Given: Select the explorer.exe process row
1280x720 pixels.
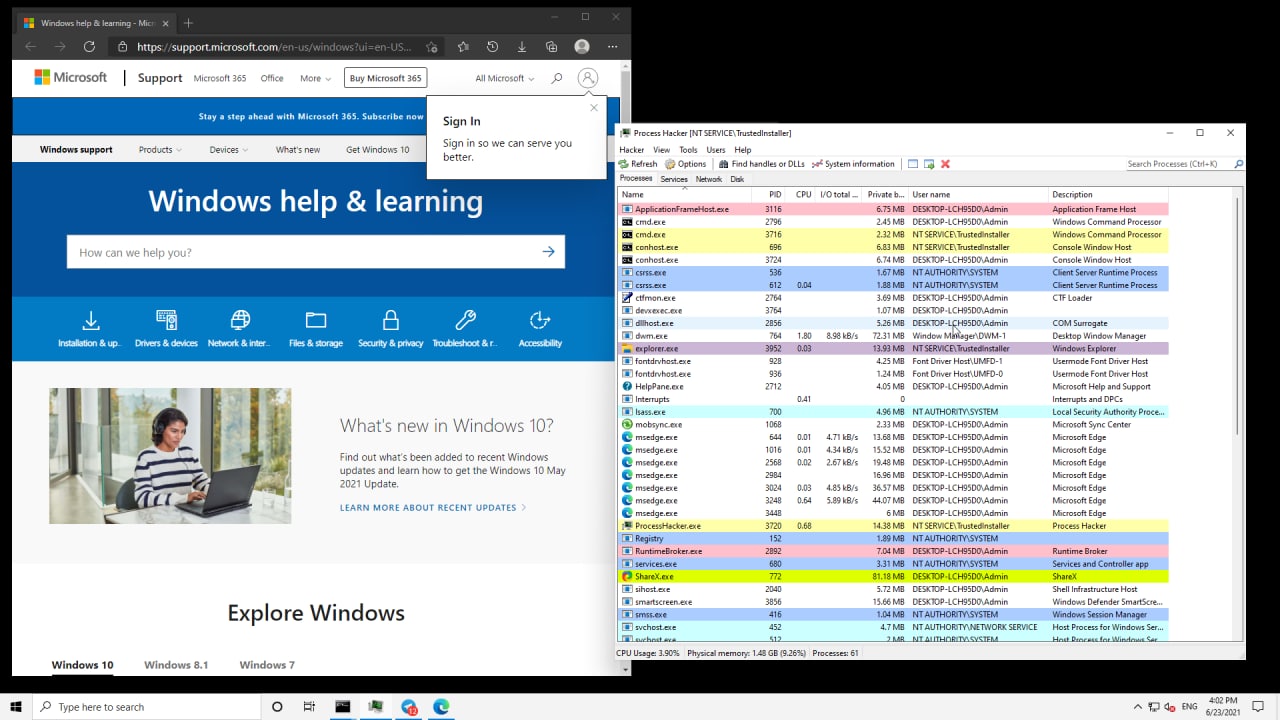Looking at the screenshot, I should point(893,348).
